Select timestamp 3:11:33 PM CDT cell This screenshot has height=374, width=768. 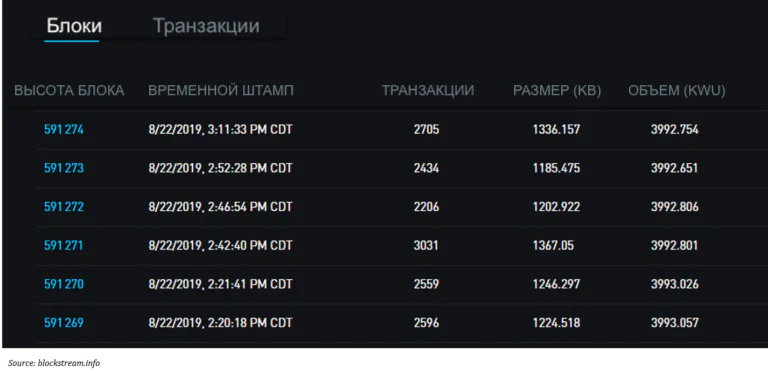[x=220, y=130]
